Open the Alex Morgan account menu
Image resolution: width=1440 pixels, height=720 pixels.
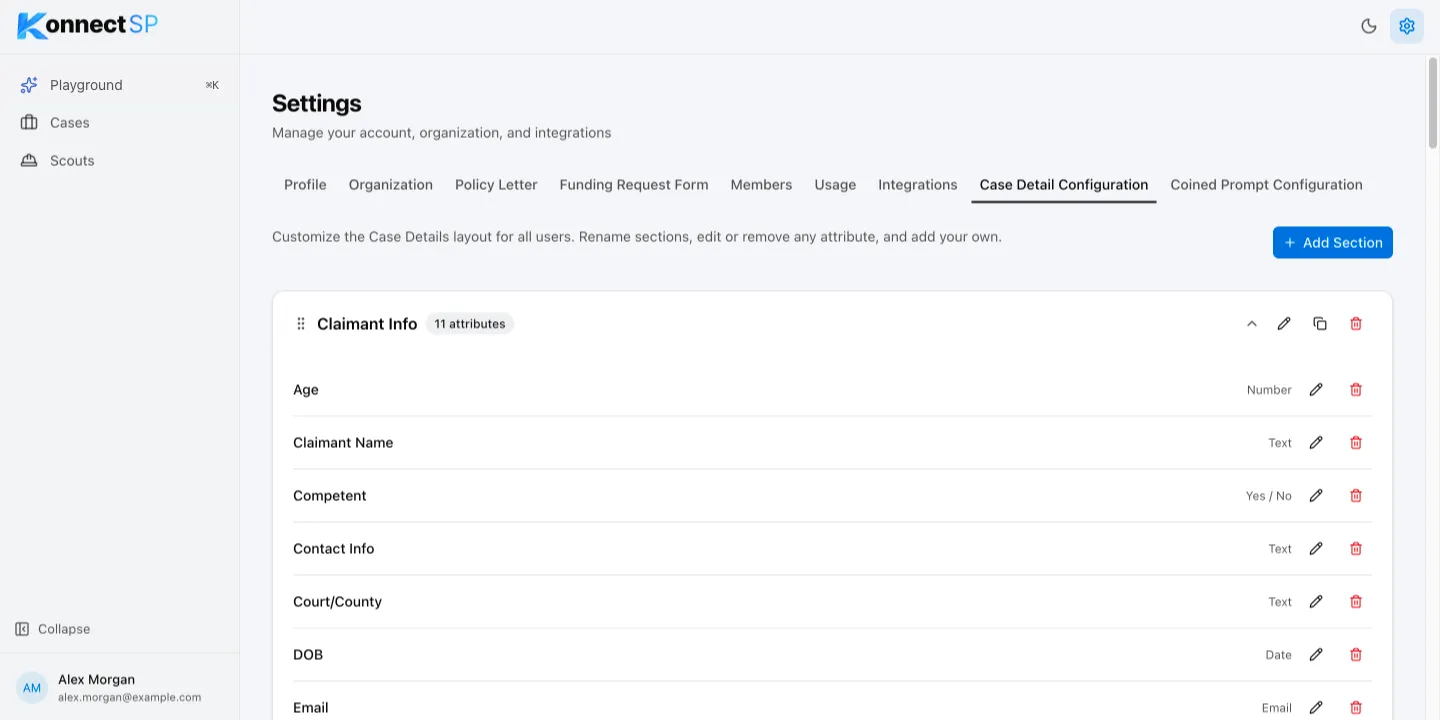119,687
